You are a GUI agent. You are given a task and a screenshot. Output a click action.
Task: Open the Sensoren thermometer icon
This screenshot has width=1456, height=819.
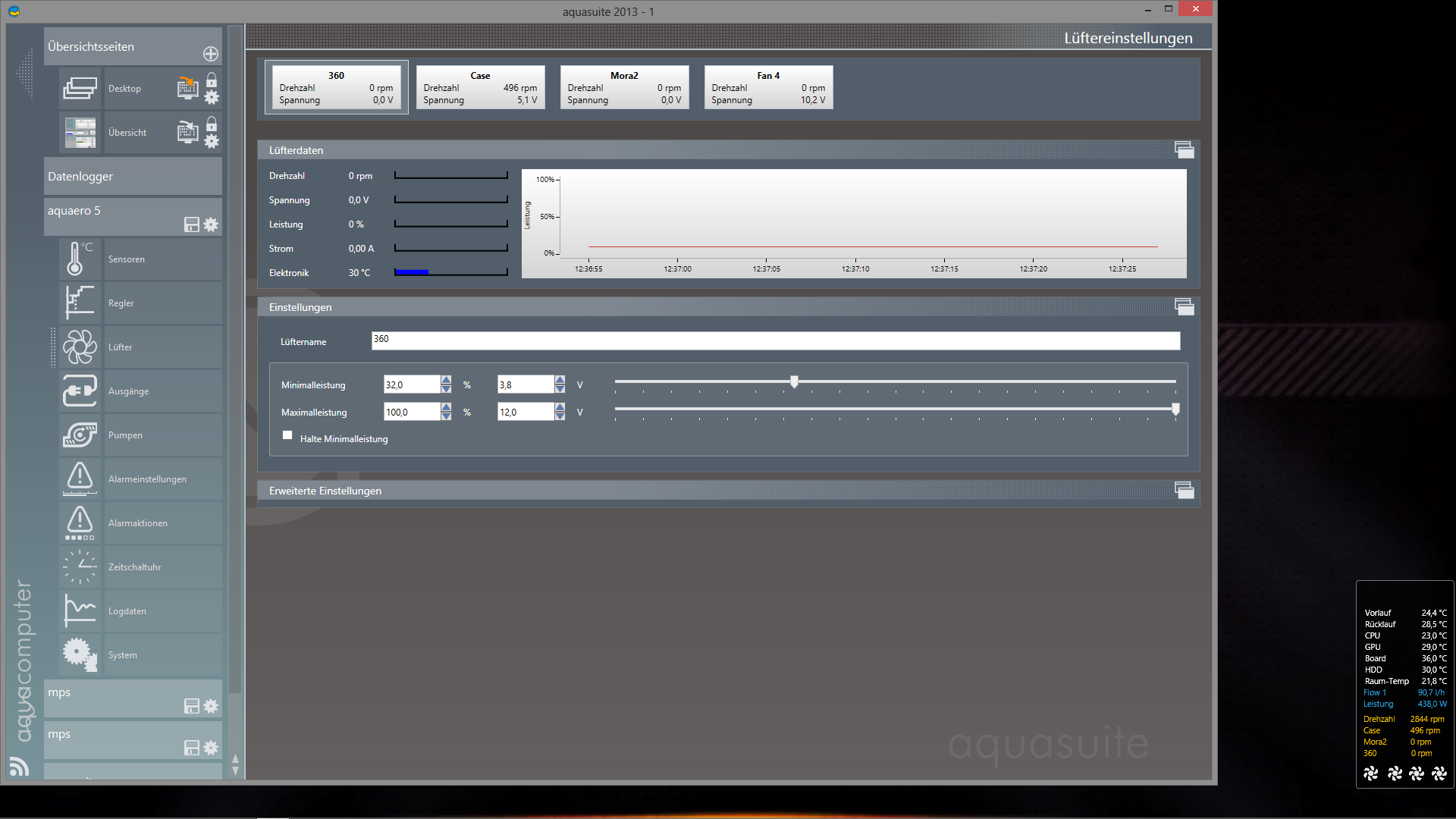(80, 259)
